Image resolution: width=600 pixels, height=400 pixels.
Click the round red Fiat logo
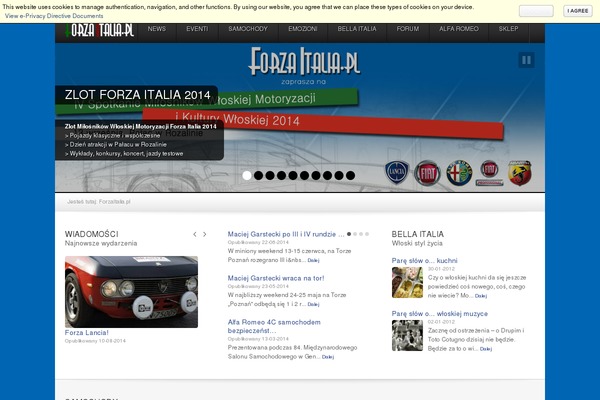[x=427, y=173]
